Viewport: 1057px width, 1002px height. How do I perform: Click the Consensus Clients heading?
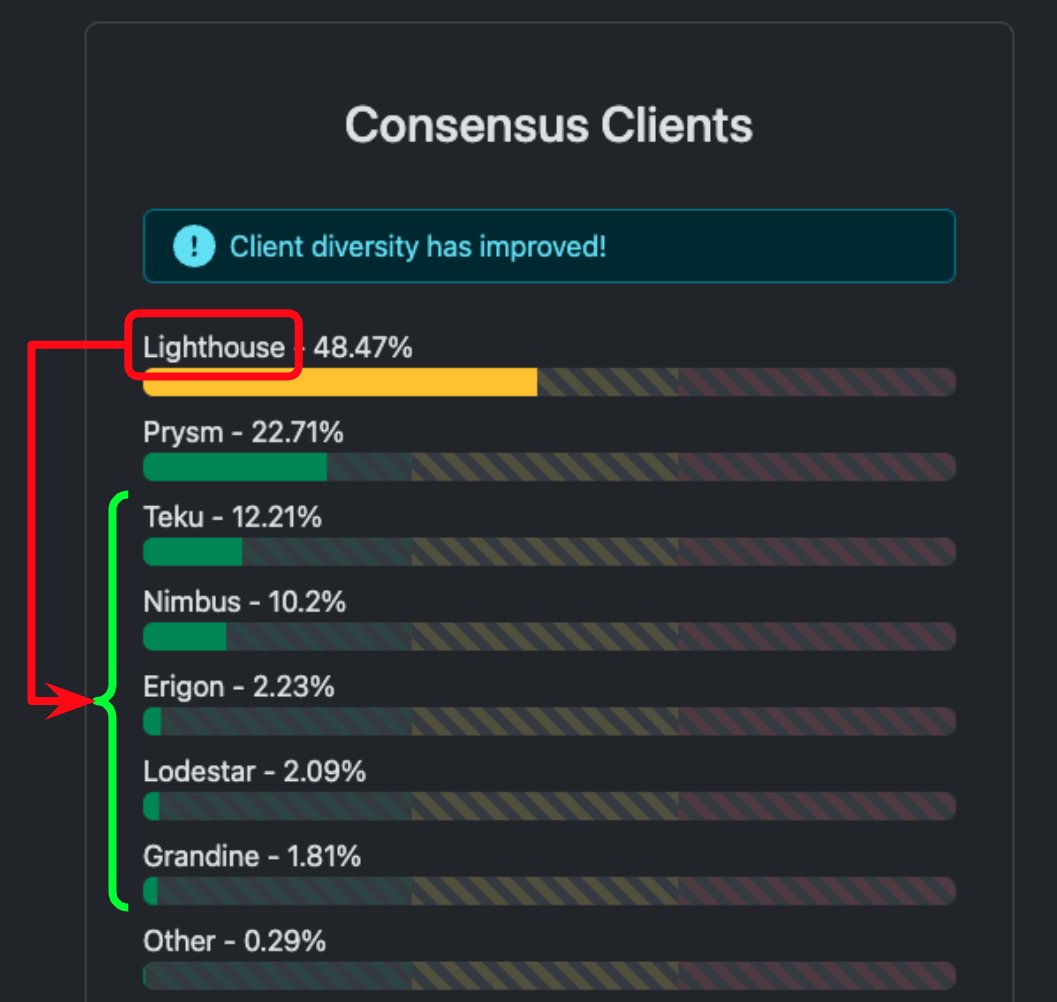click(549, 125)
